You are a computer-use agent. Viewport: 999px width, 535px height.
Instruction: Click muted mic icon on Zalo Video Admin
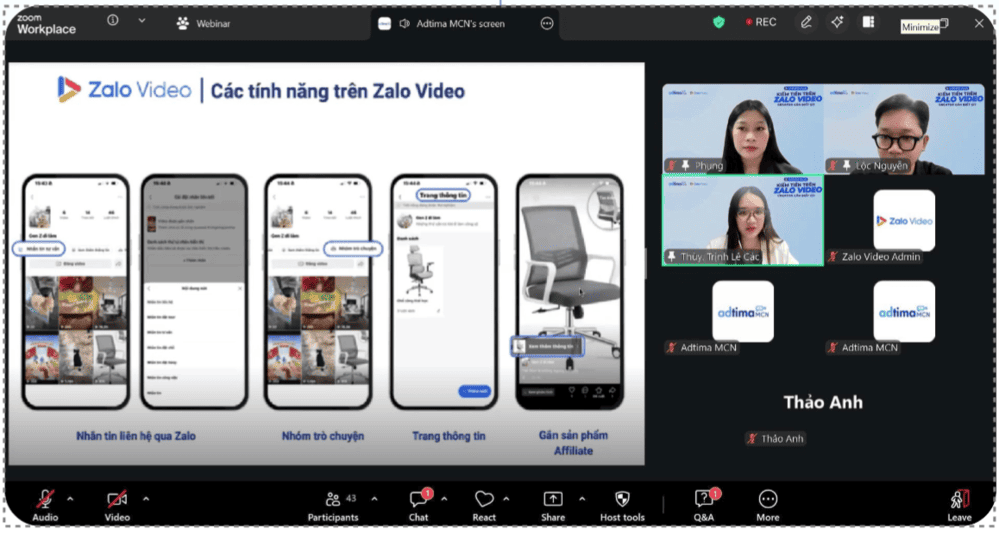[833, 257]
